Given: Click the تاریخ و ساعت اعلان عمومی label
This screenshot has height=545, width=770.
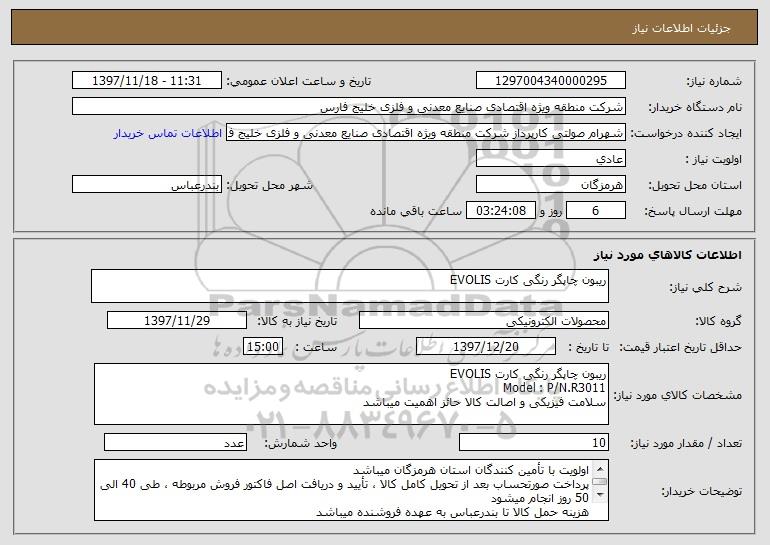Looking at the screenshot, I should tap(299, 81).
